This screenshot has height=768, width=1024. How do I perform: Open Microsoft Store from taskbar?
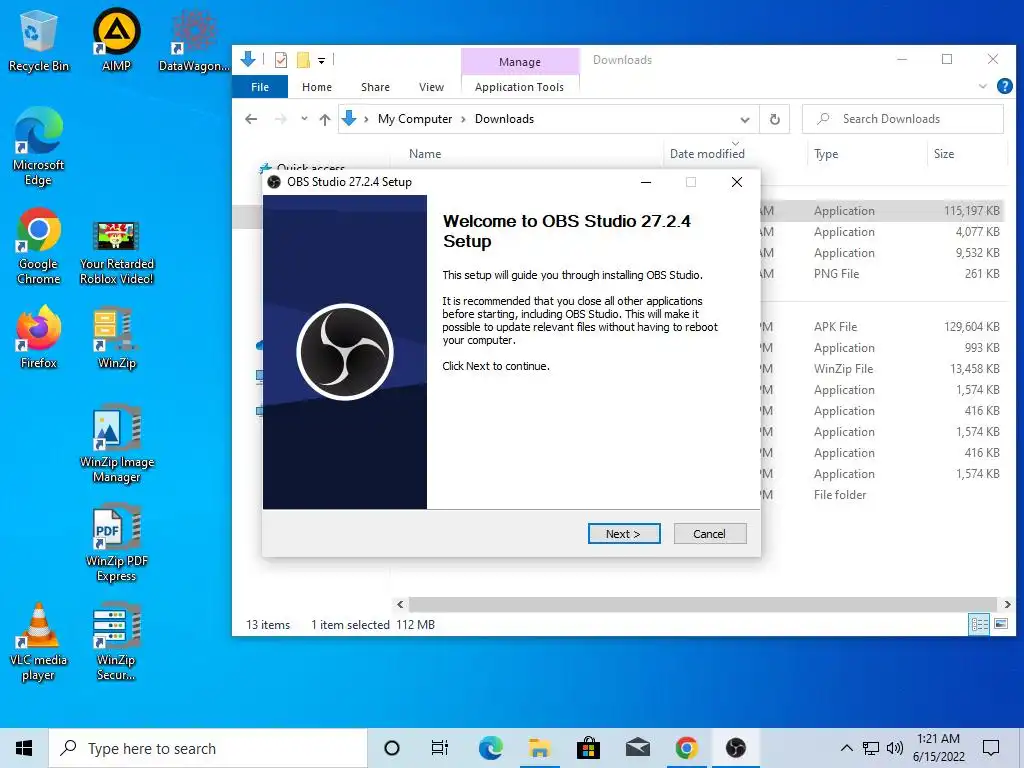click(588, 748)
